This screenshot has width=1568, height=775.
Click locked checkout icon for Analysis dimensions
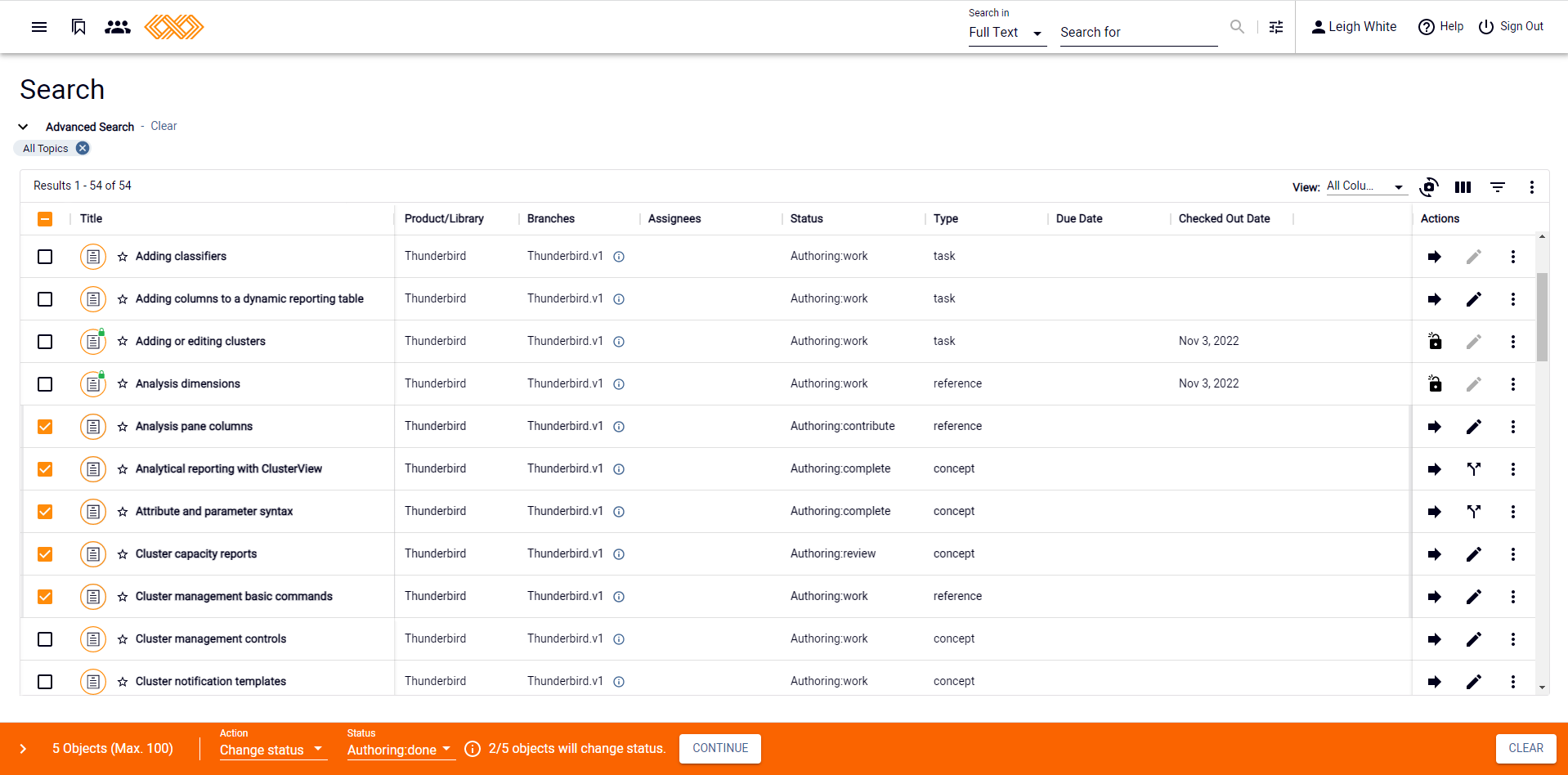pyautogui.click(x=1435, y=384)
